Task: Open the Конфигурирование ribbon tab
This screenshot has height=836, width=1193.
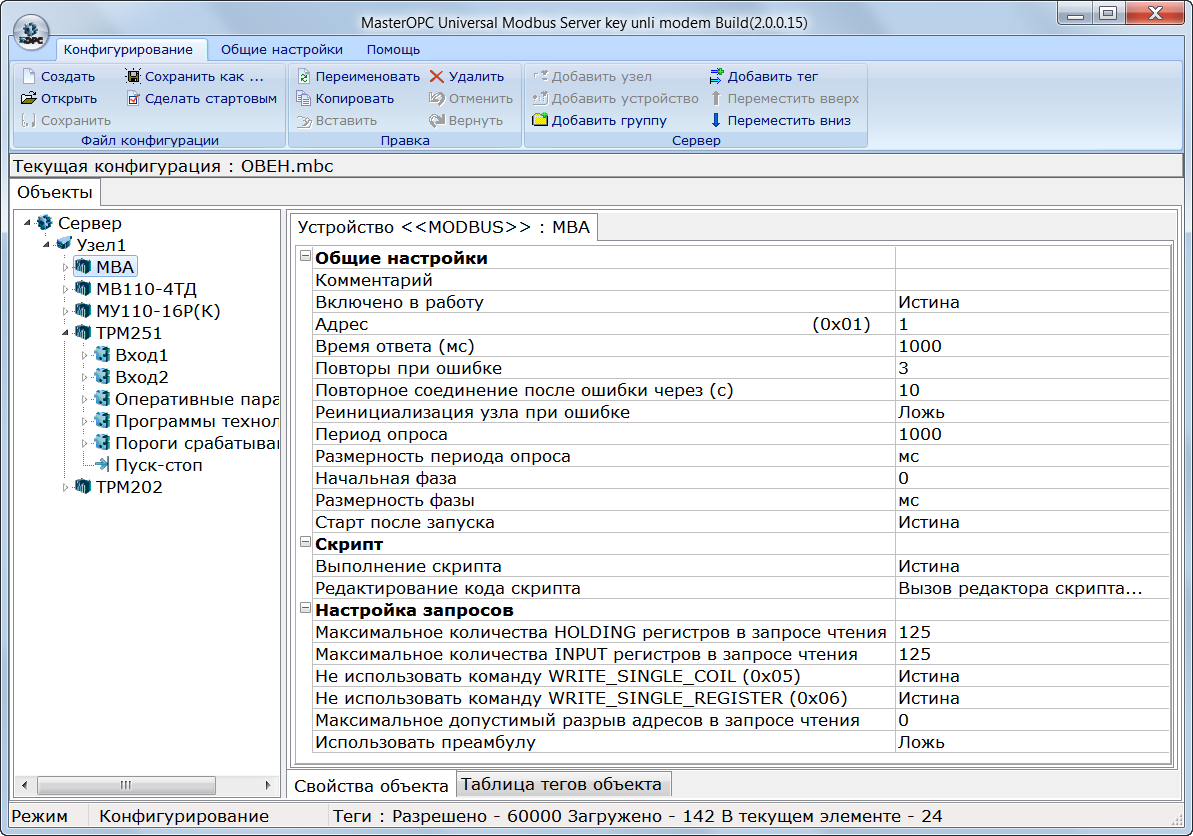Action: click(x=128, y=49)
